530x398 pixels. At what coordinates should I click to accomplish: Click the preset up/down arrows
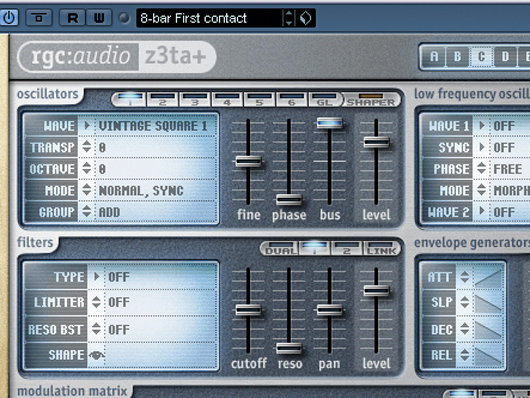(288, 18)
